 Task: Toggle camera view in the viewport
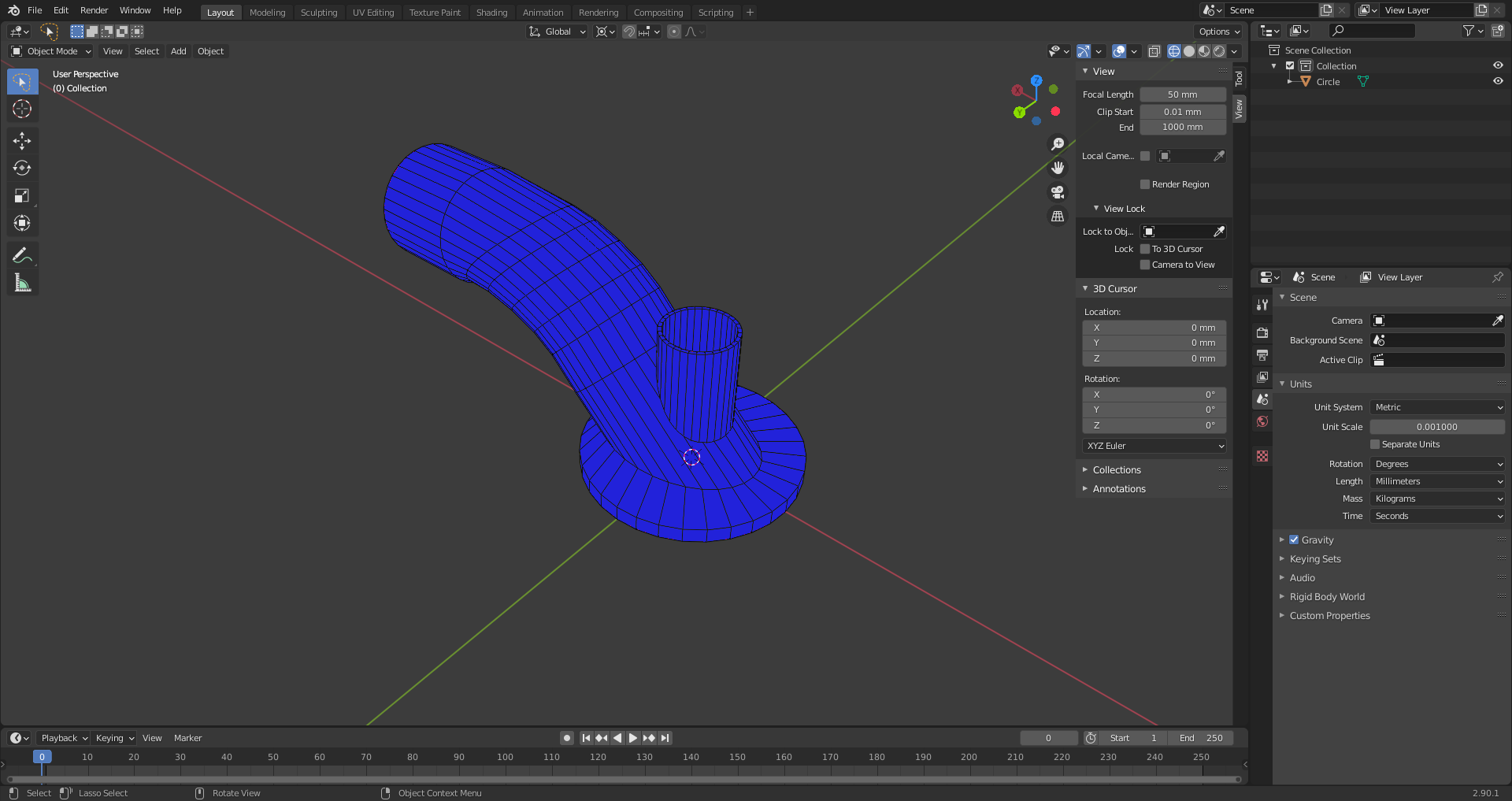coord(1058,192)
